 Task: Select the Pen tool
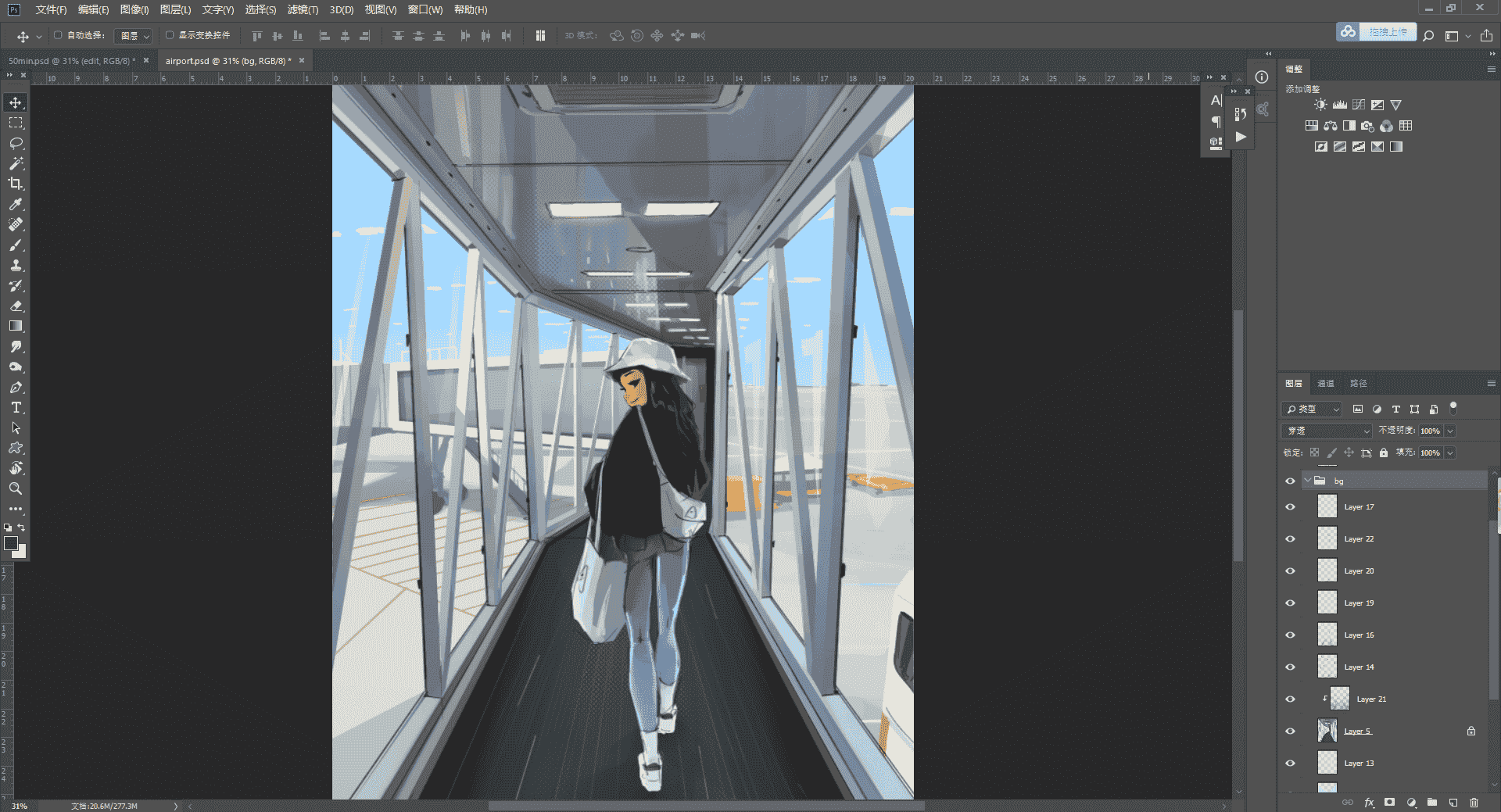[16, 387]
